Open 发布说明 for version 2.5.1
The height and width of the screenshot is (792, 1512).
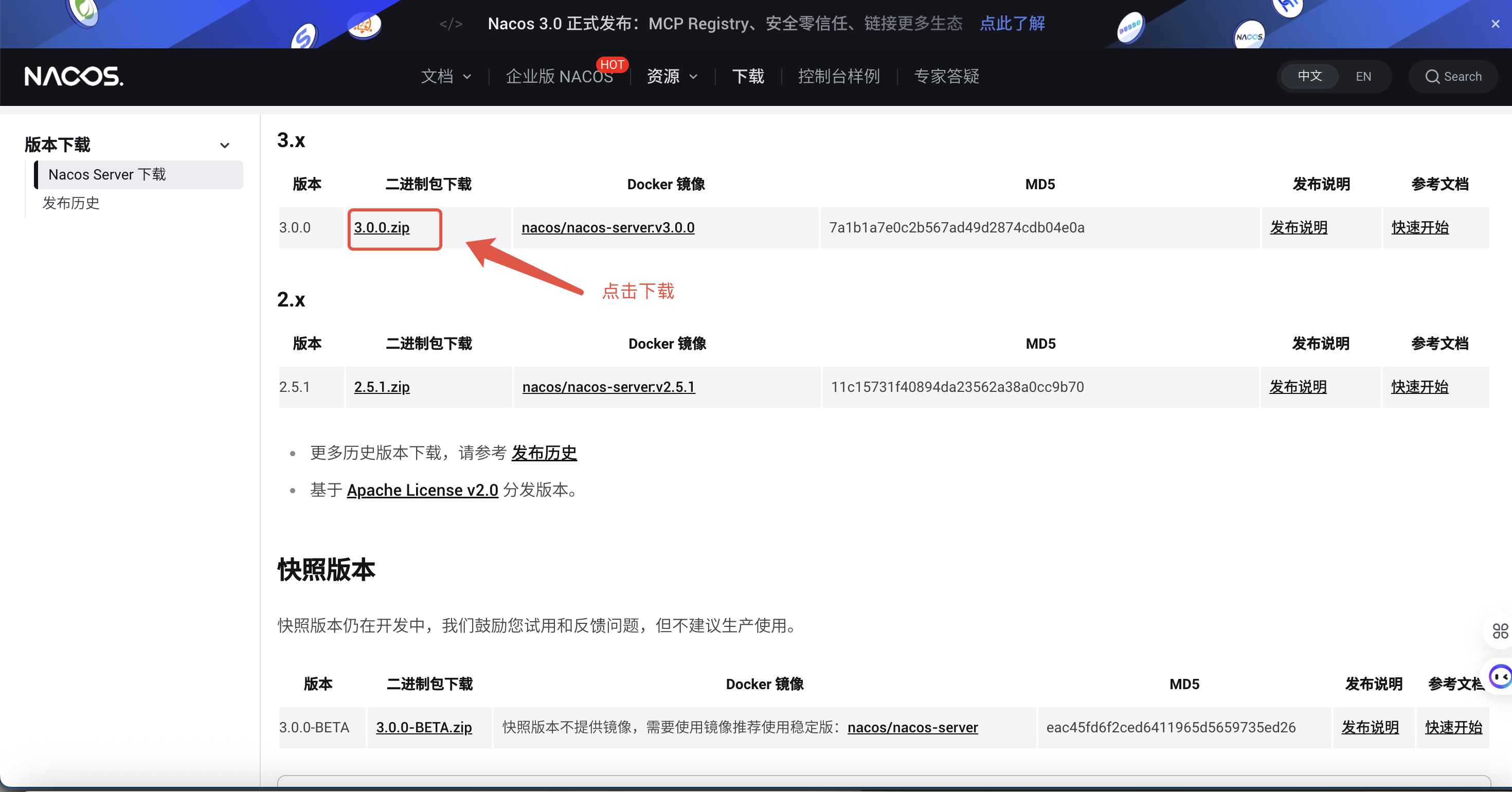(x=1298, y=387)
